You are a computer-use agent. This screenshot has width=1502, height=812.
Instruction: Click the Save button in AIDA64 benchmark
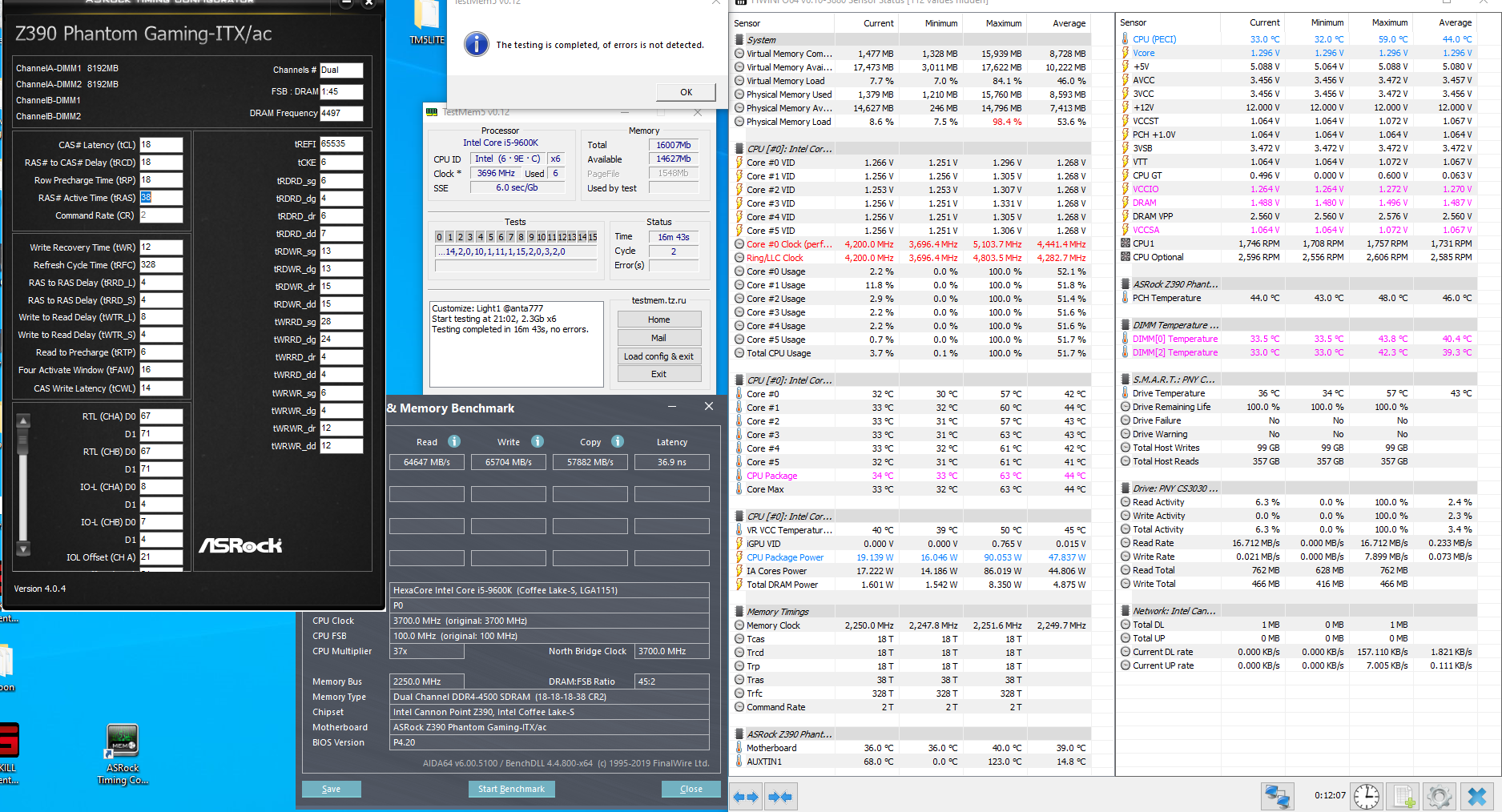click(332, 789)
